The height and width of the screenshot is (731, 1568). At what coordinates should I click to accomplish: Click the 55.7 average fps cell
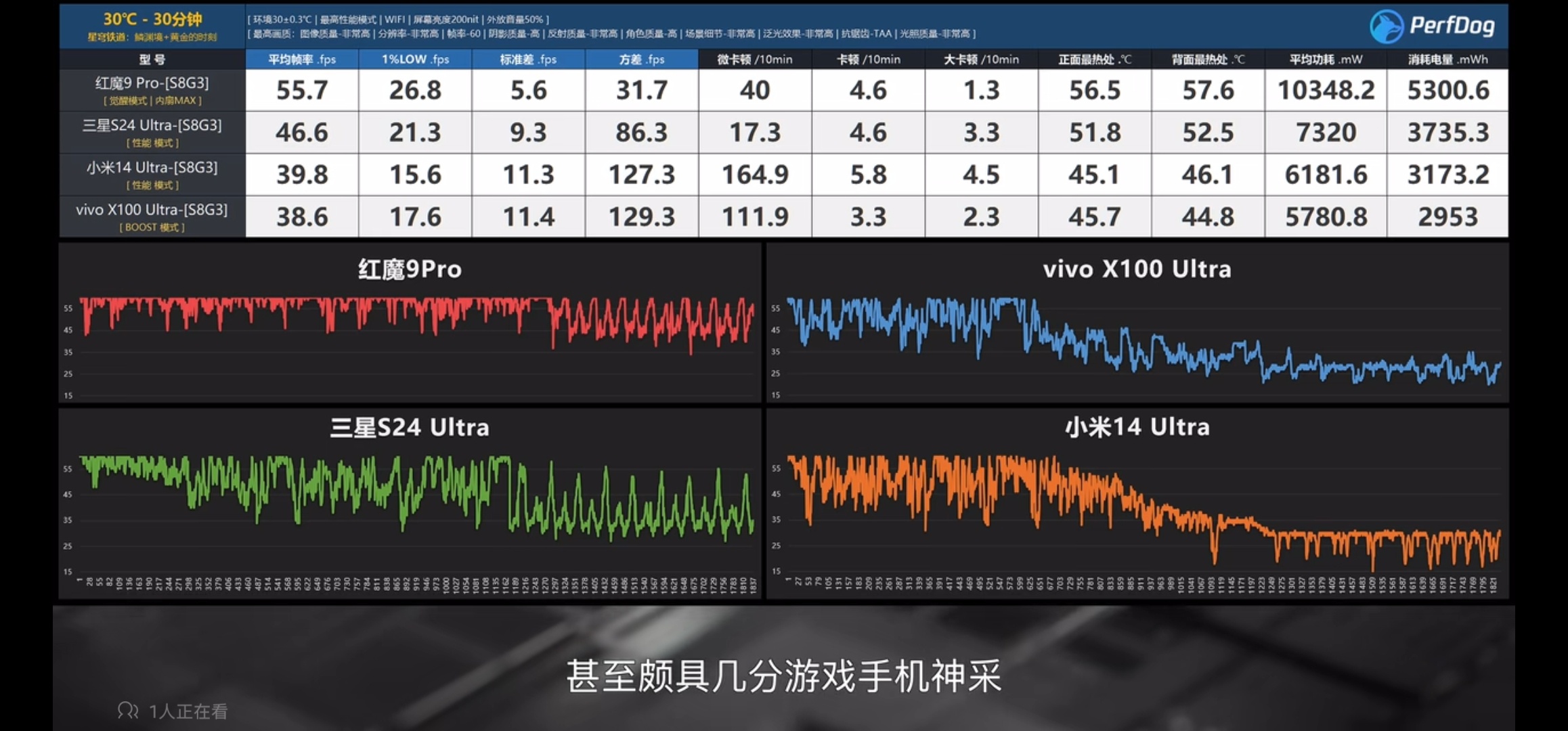(302, 90)
